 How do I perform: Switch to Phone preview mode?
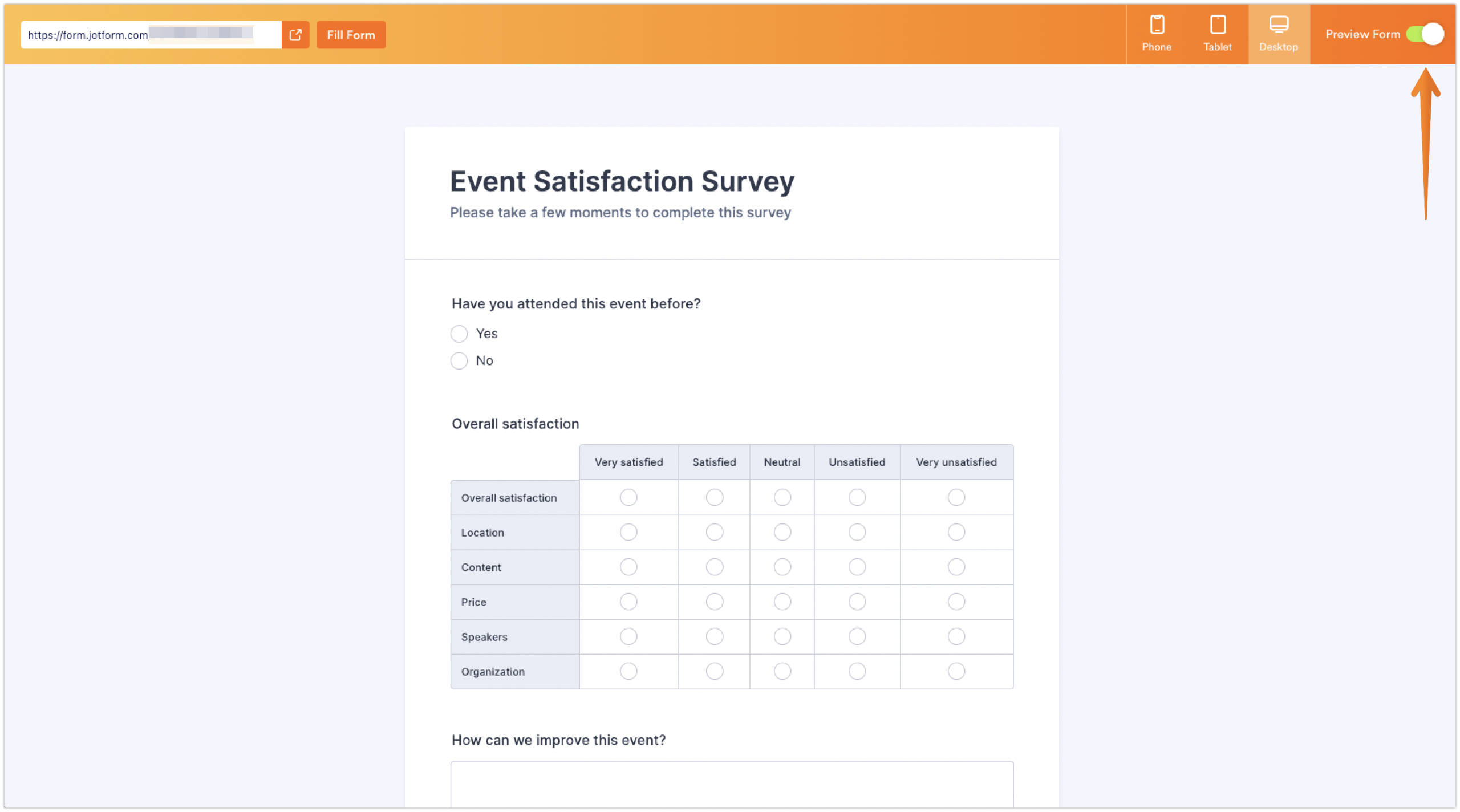tap(1156, 33)
